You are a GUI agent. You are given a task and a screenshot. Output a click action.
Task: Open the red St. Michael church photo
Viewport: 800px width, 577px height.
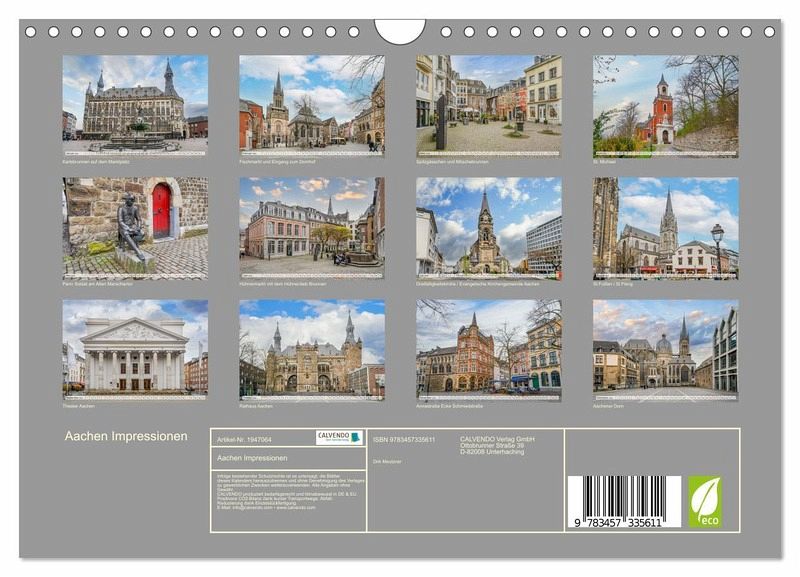click(x=665, y=106)
